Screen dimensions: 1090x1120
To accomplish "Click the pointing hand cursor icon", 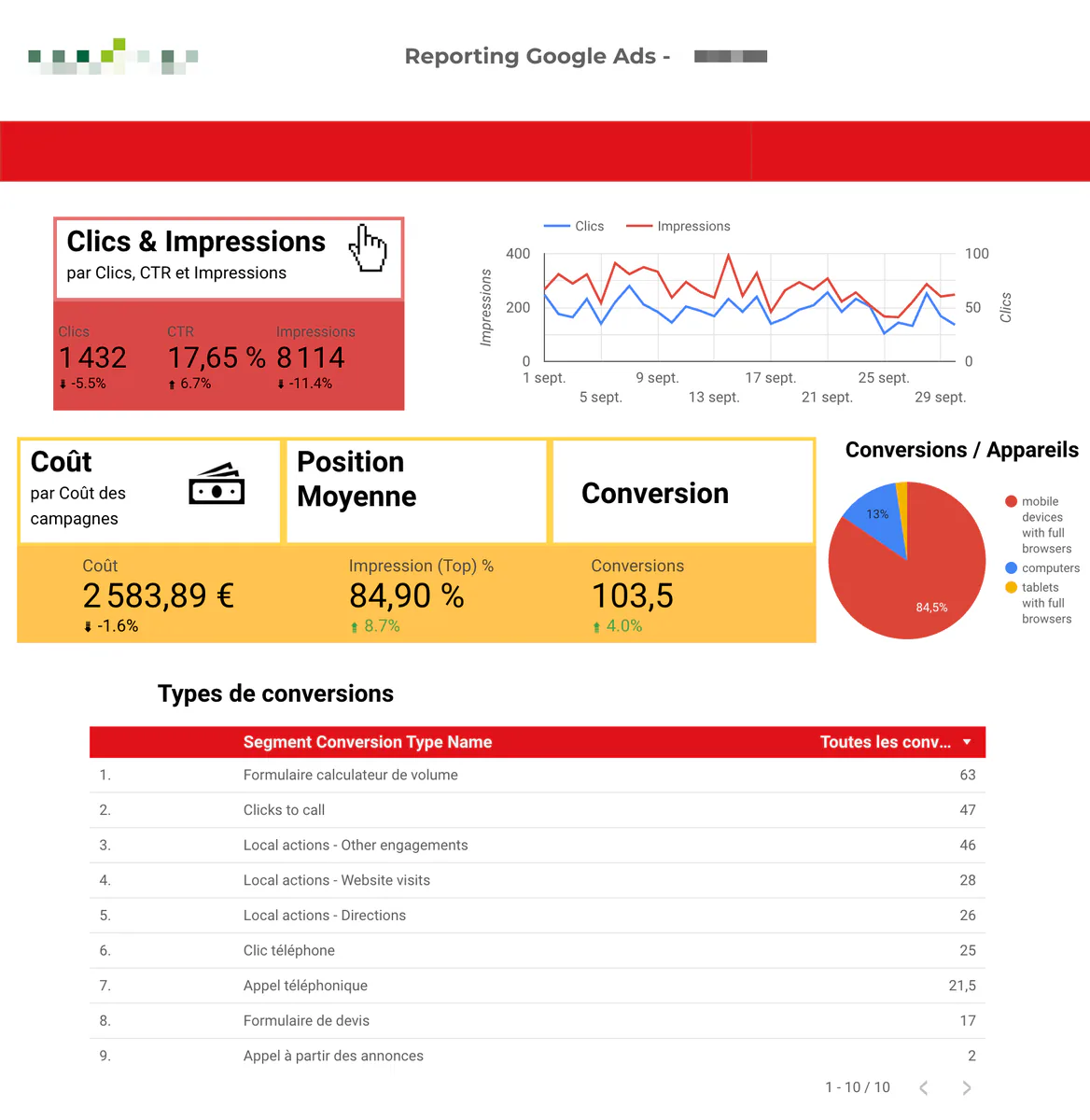I will [368, 248].
